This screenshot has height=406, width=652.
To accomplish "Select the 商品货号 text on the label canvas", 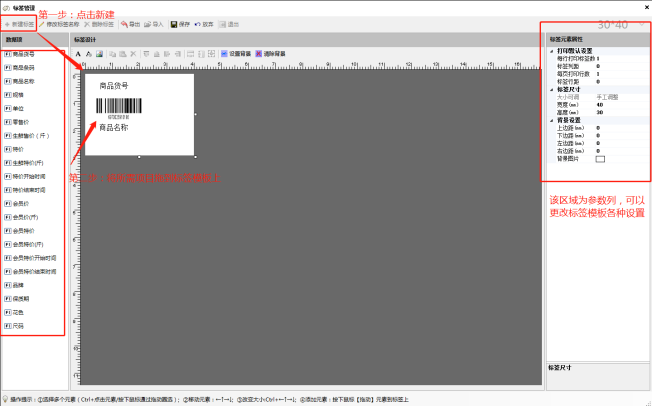I will coord(114,86).
